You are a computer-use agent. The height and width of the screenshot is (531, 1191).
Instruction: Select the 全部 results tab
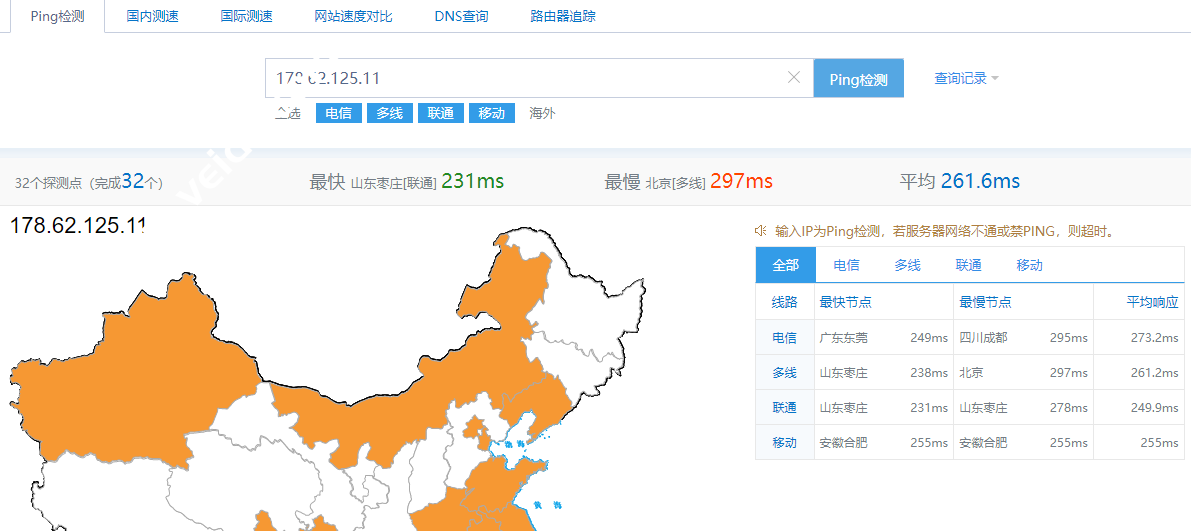coord(785,265)
